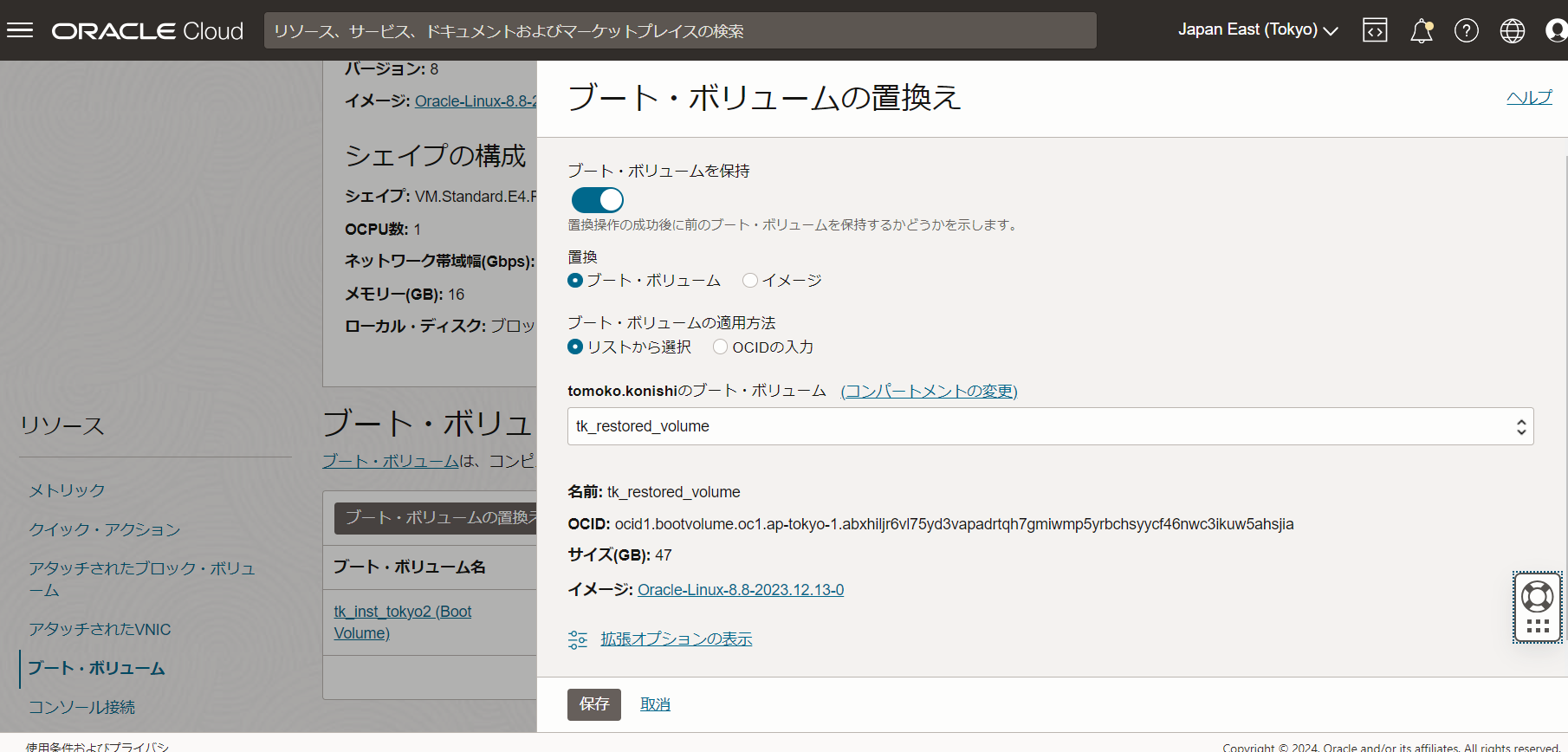The height and width of the screenshot is (752, 1568).
Task: Click the ブート・ボリューム名 column header
Action: click(410, 567)
